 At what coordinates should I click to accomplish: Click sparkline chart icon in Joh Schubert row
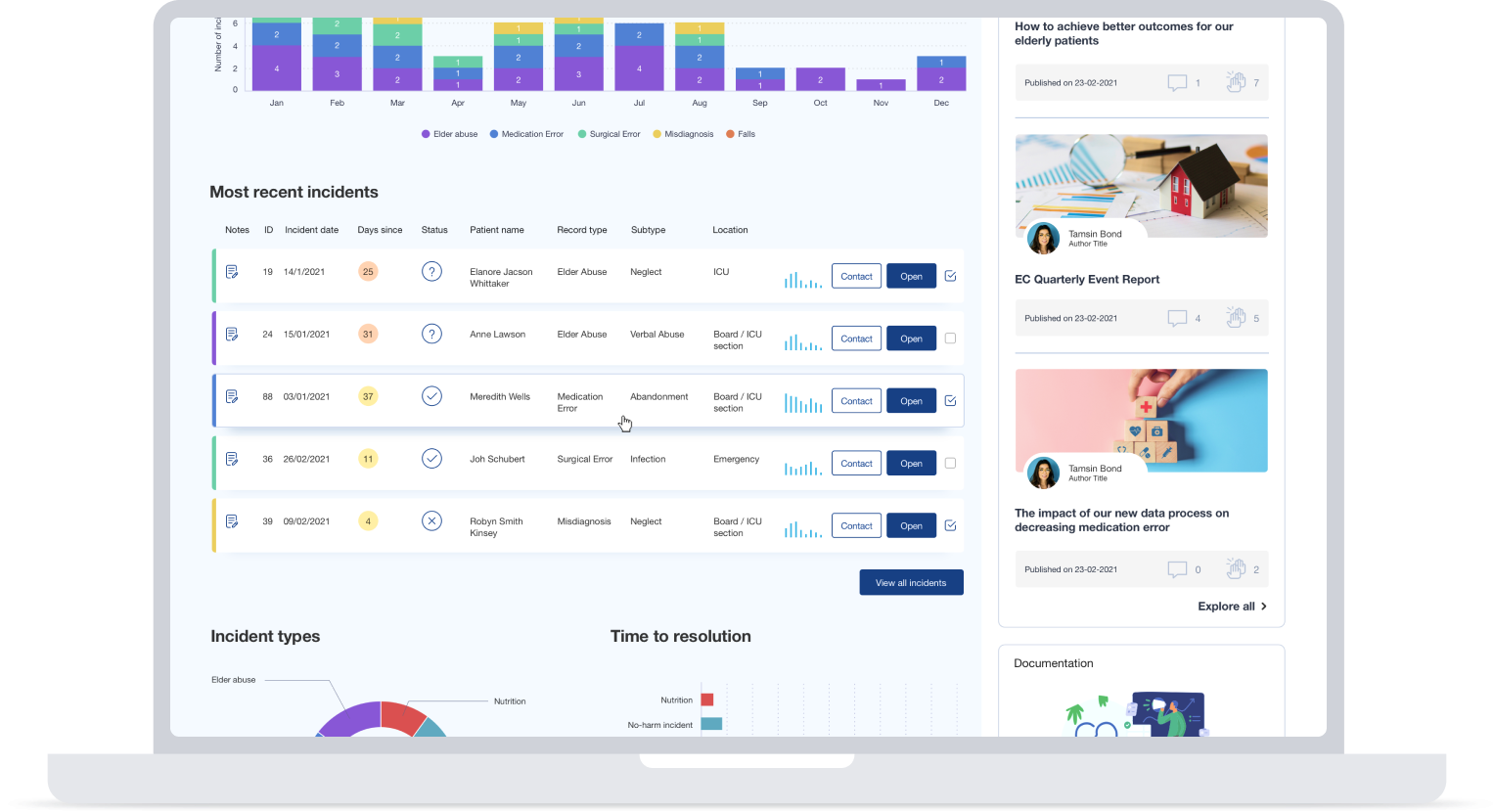pos(802,468)
